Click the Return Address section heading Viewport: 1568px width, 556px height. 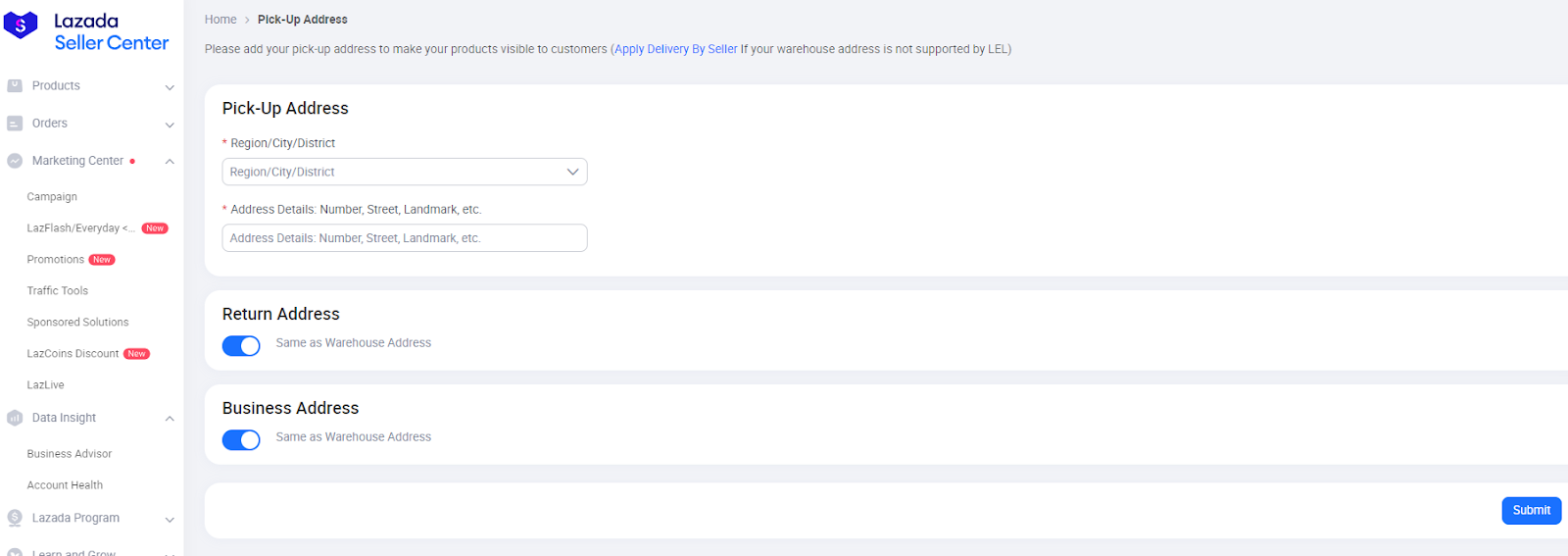[x=281, y=315]
